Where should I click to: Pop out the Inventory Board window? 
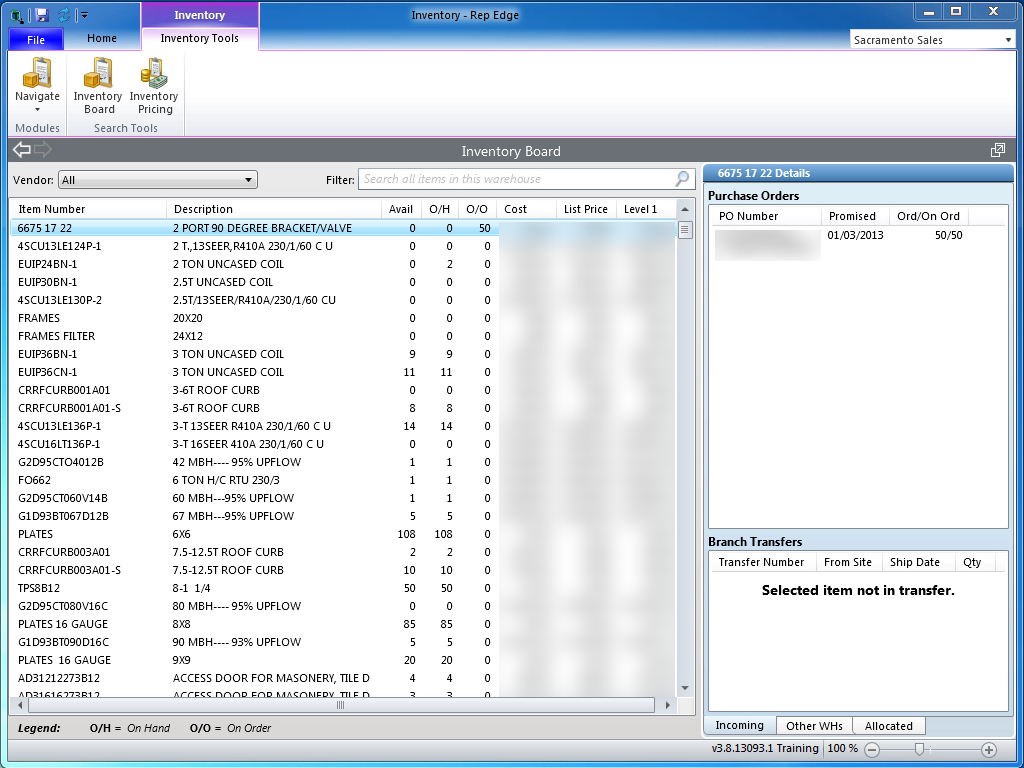(x=997, y=150)
